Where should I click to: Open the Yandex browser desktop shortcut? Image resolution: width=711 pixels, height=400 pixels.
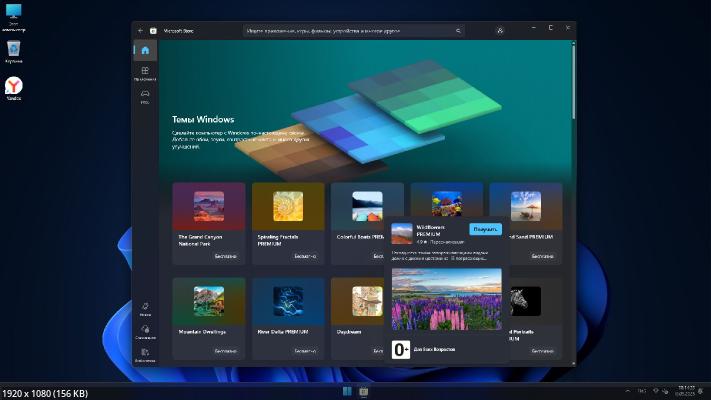tap(14, 88)
